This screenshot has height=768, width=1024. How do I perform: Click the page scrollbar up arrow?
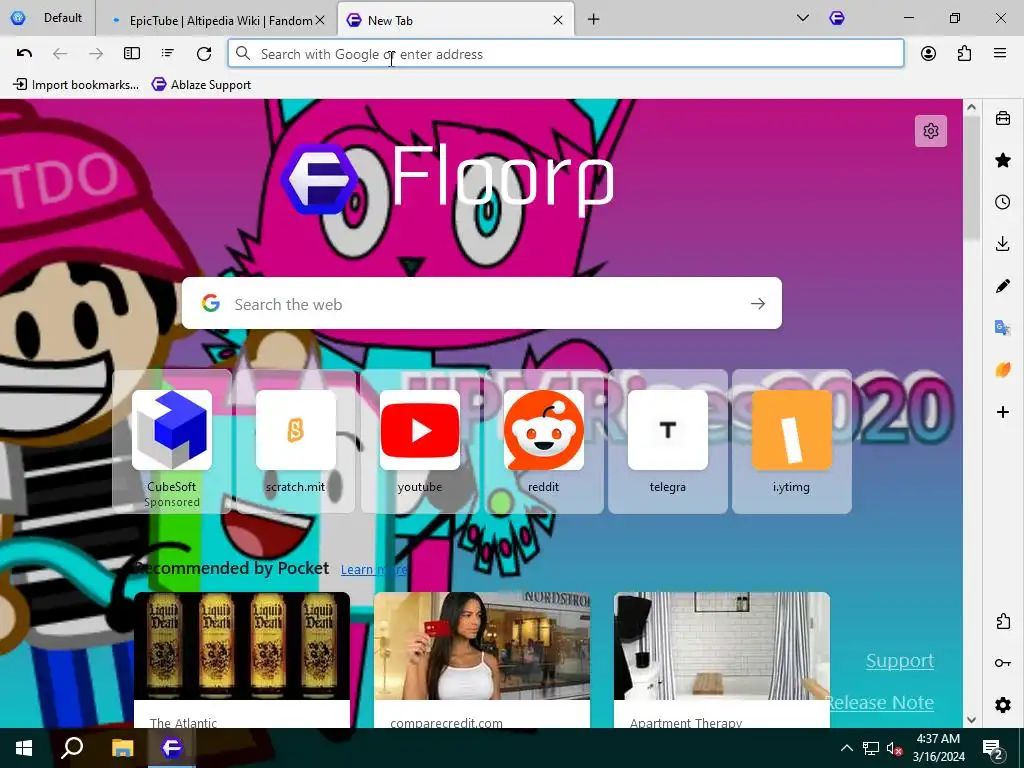971,107
